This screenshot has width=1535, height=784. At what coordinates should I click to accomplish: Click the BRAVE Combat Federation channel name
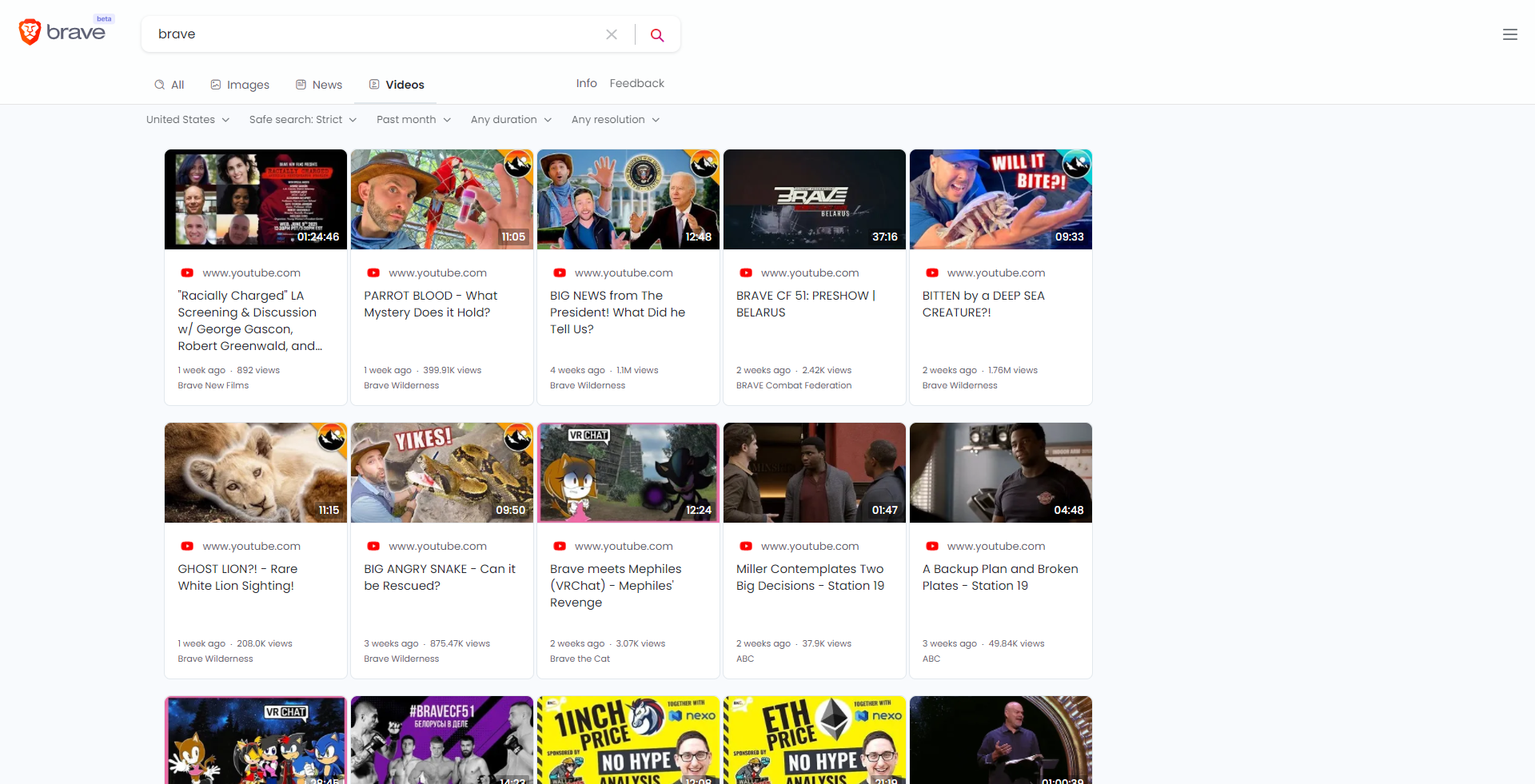(x=794, y=385)
